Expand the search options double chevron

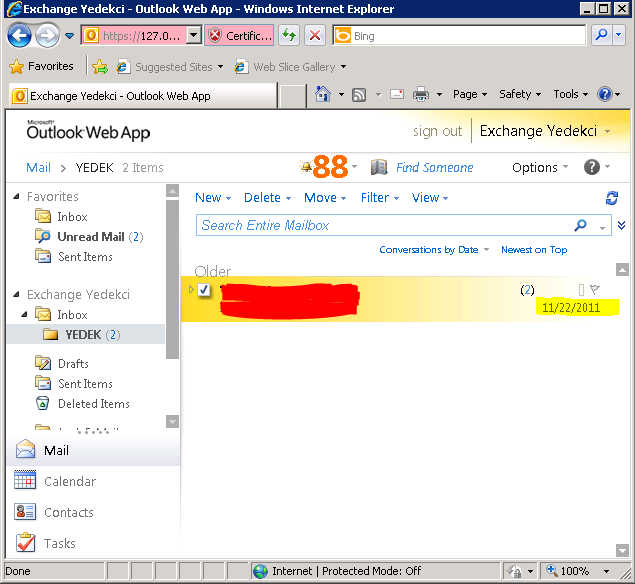pos(621,225)
